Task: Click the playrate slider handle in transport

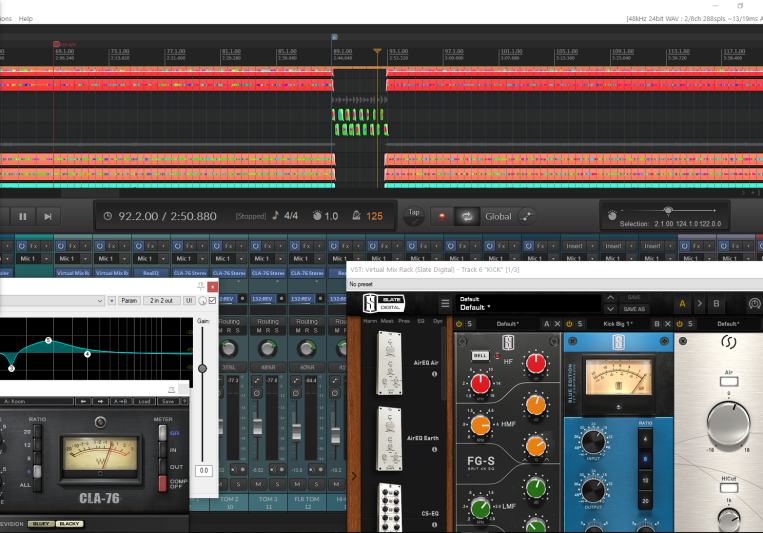Action: pyautogui.click(x=668, y=210)
